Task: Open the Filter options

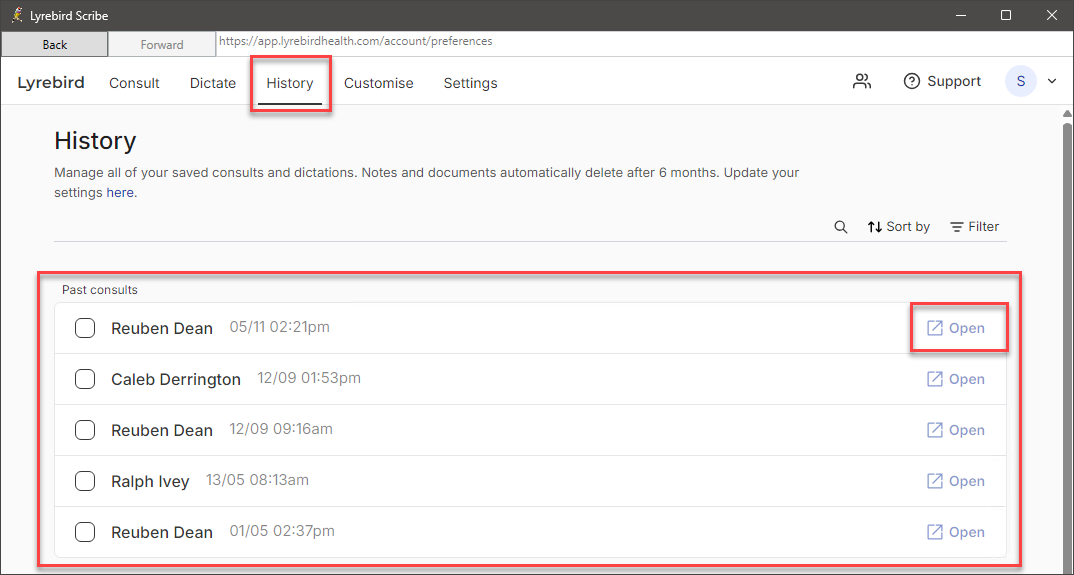Action: point(974,227)
